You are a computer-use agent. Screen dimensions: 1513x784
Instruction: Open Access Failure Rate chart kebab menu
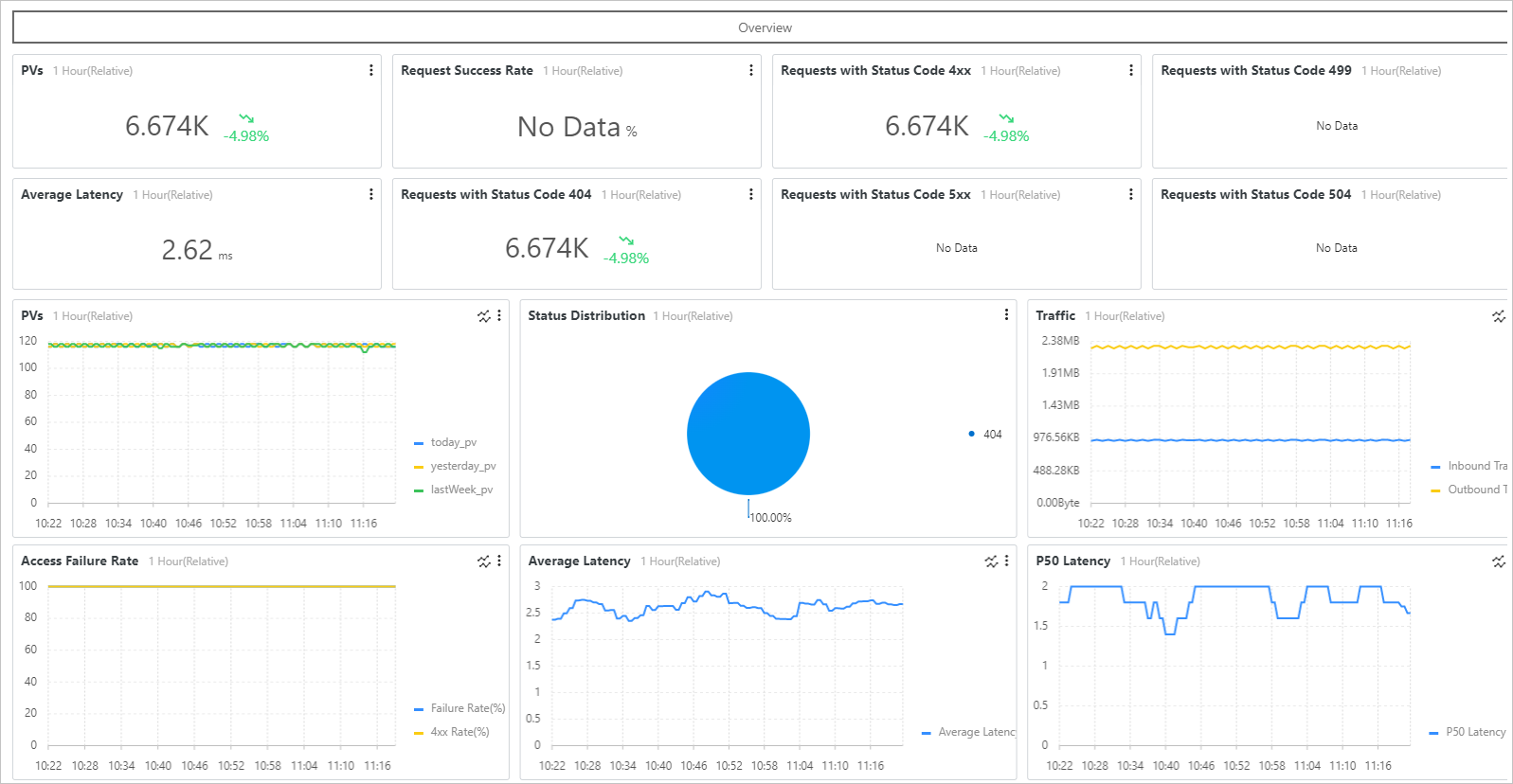click(x=499, y=561)
